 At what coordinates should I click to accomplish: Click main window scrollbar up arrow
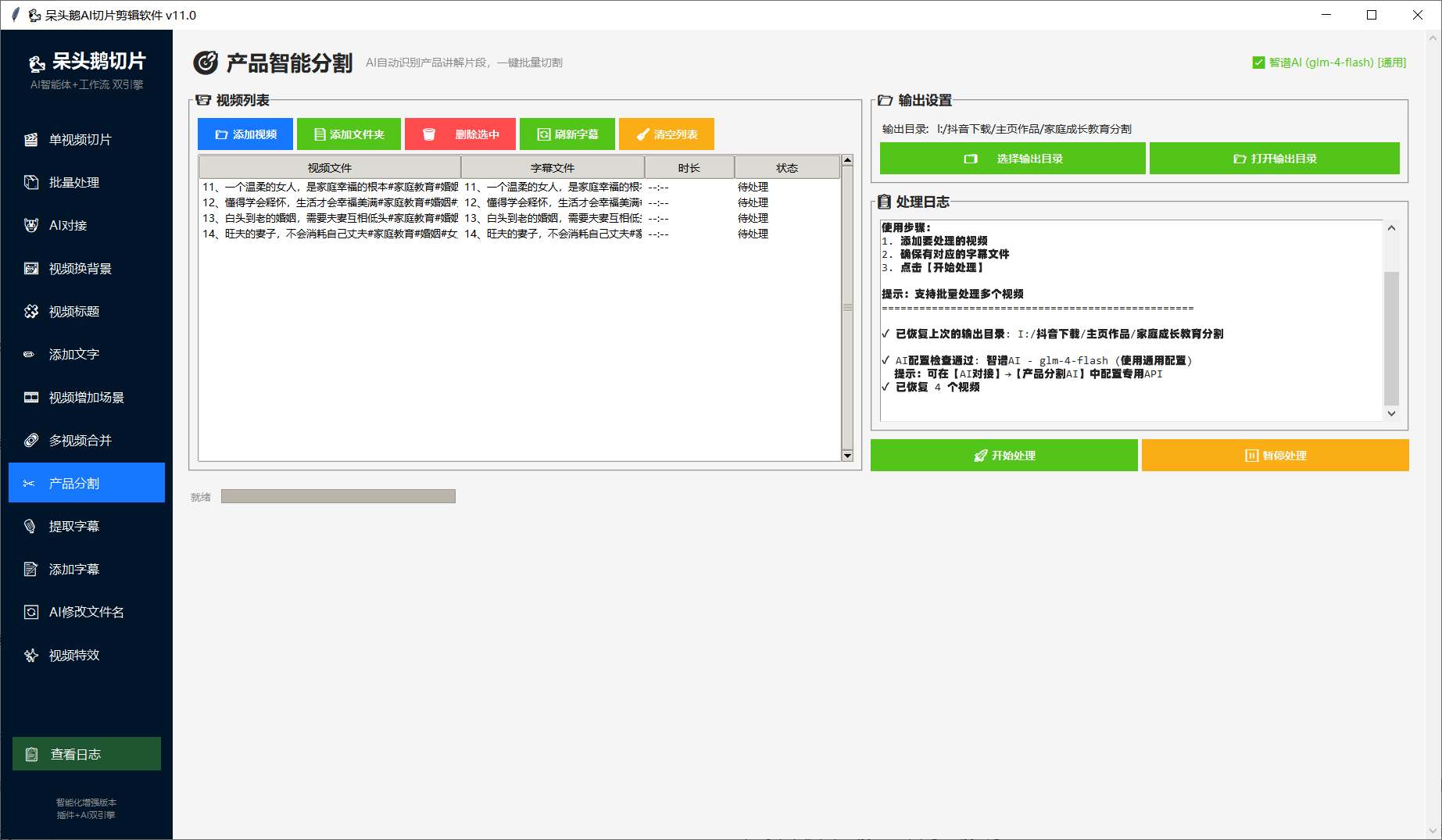pyautogui.click(x=1433, y=38)
